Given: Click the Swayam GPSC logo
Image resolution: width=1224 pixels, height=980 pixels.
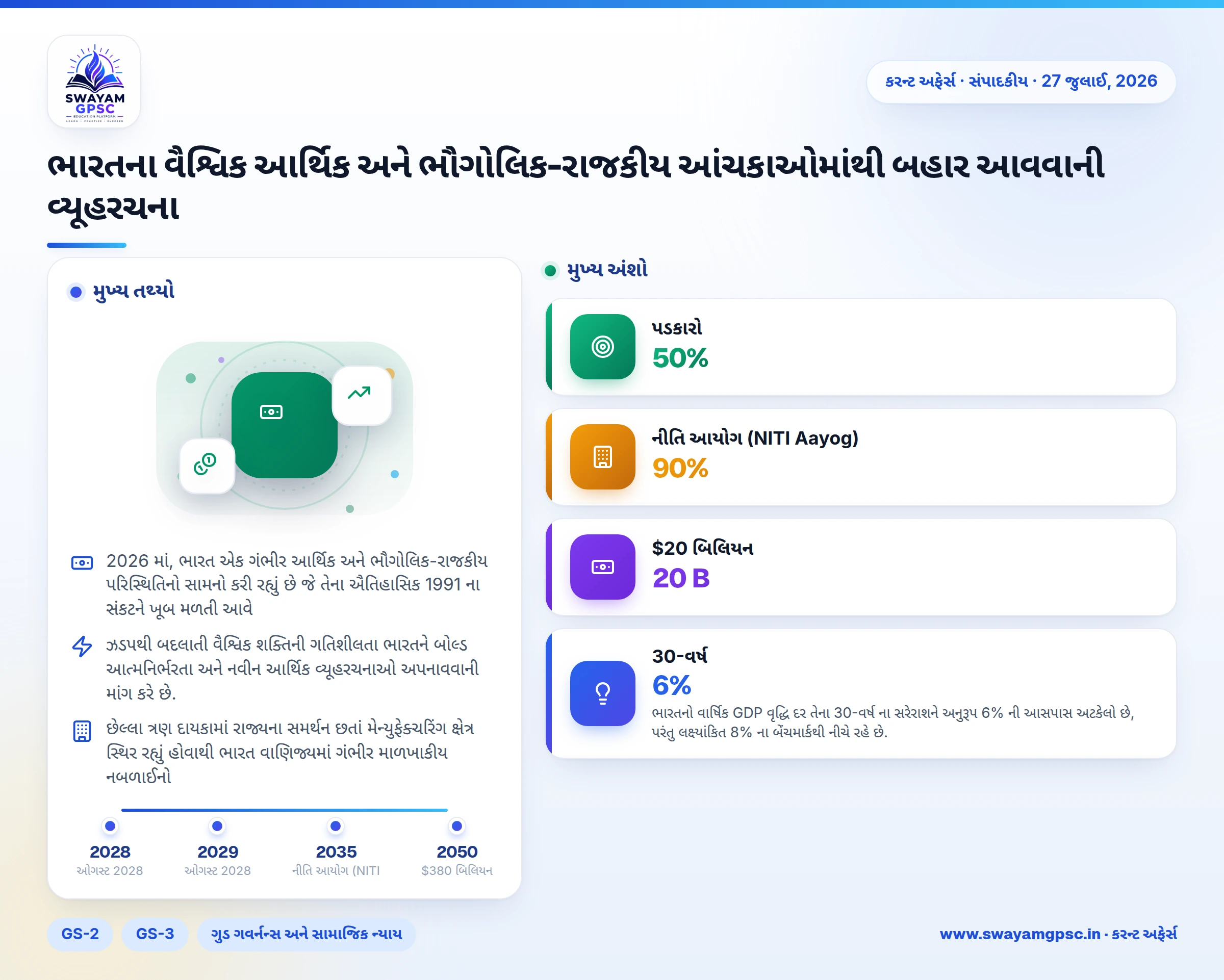Looking at the screenshot, I should click(94, 82).
